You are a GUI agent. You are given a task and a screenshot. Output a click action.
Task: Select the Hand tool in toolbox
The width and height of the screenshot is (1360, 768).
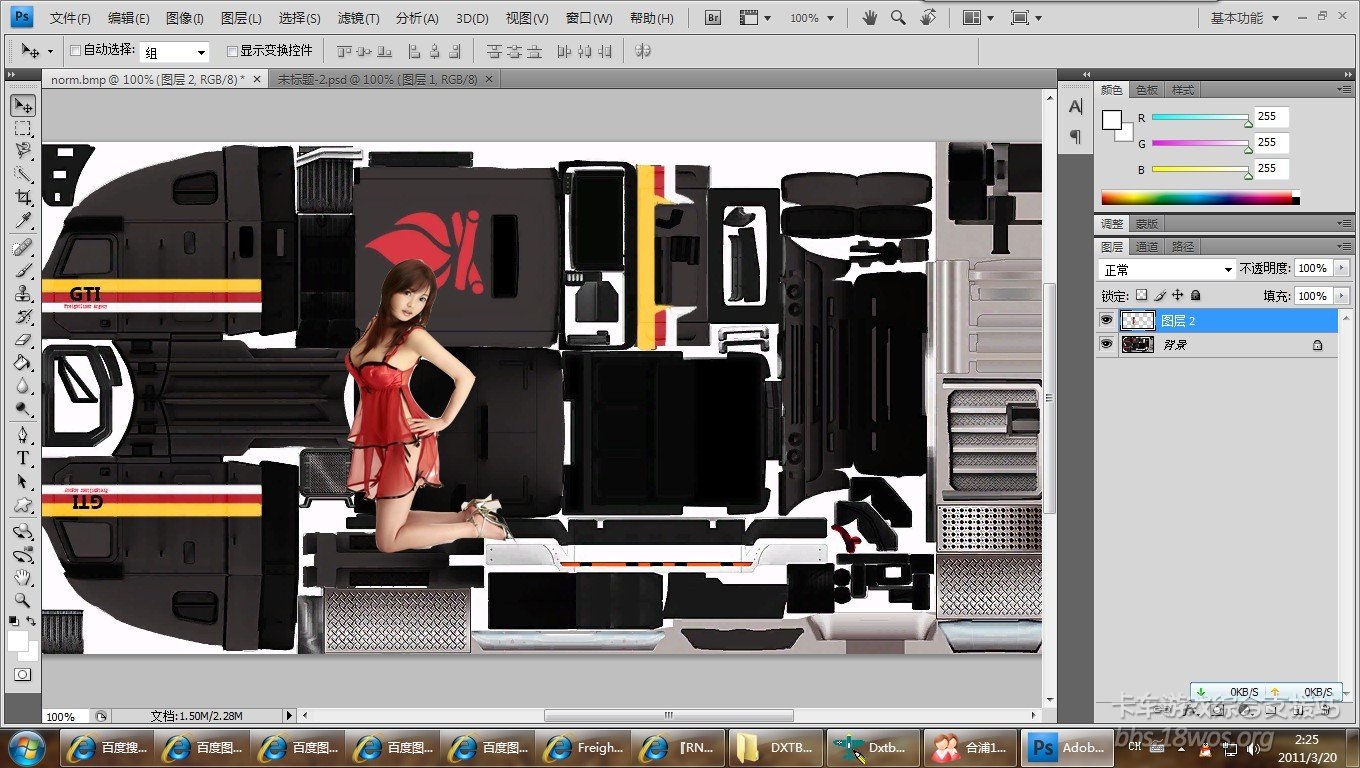(x=23, y=577)
